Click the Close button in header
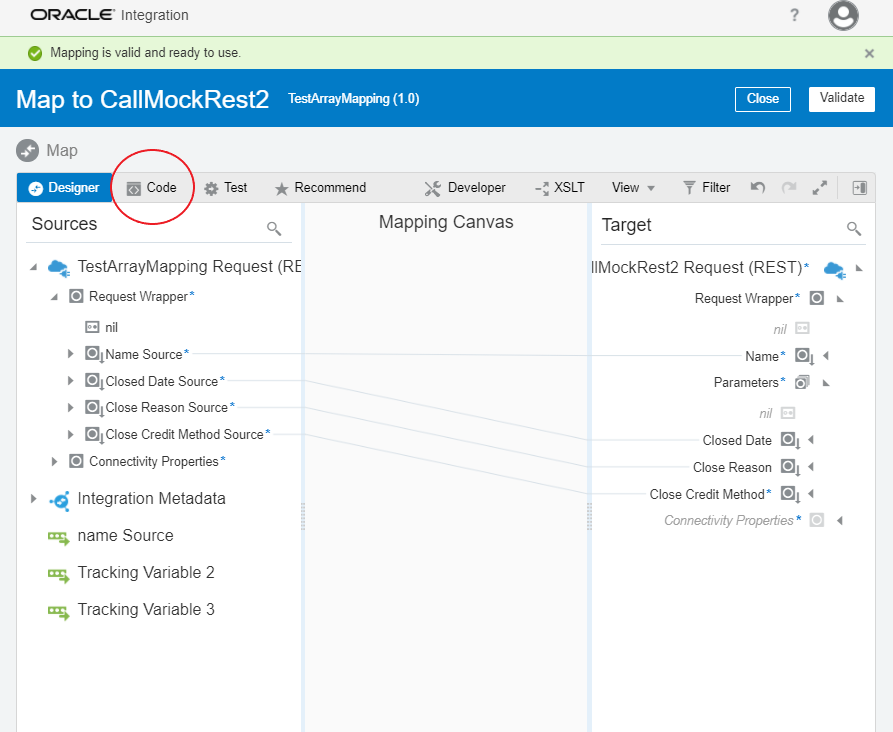893x732 pixels. 762,98
